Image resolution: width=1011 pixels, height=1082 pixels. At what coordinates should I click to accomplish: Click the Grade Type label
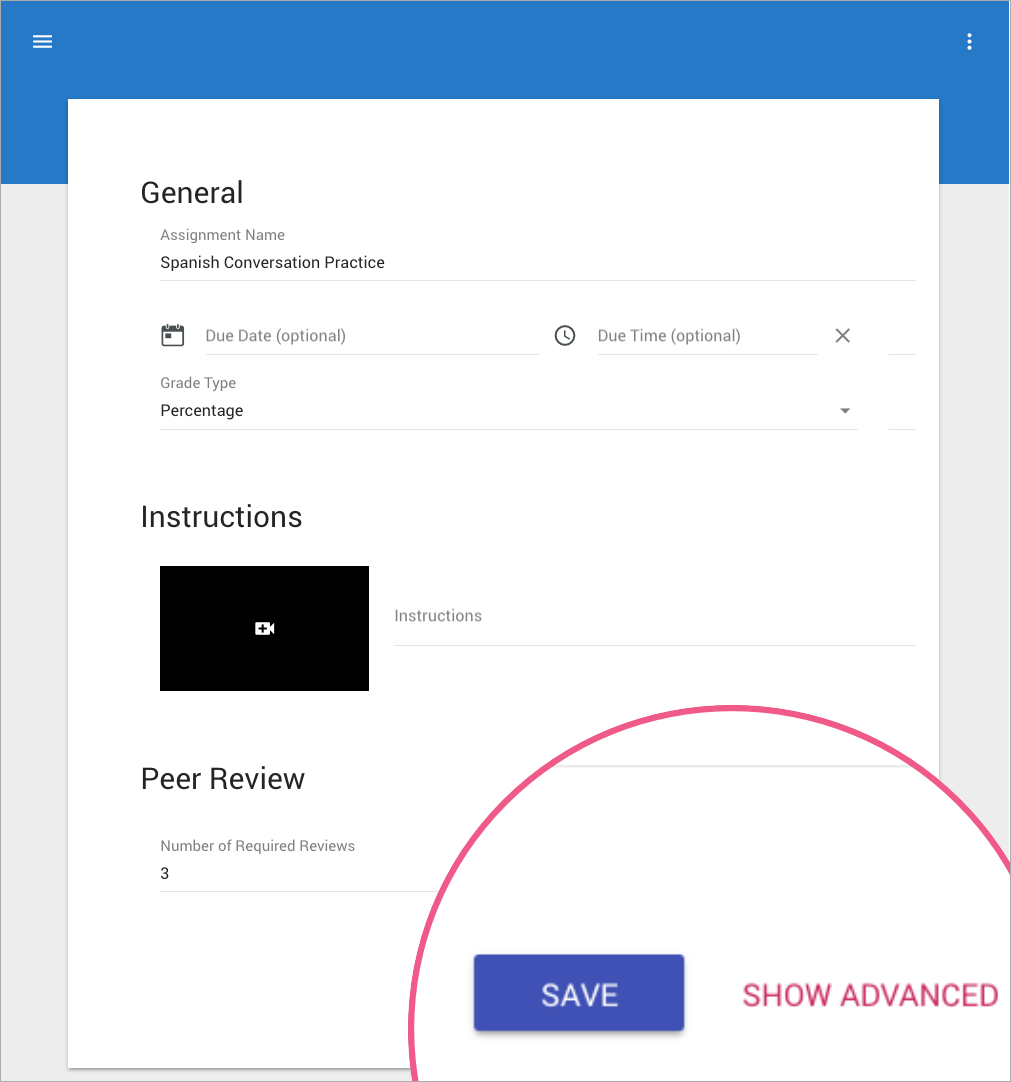[x=198, y=383]
